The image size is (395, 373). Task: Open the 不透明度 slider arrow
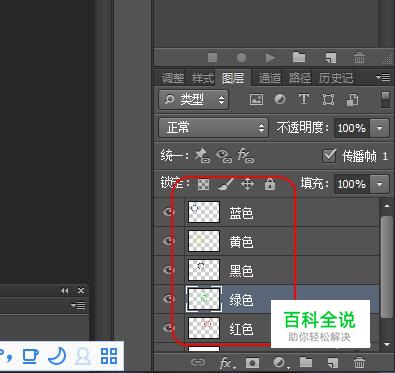pos(379,128)
